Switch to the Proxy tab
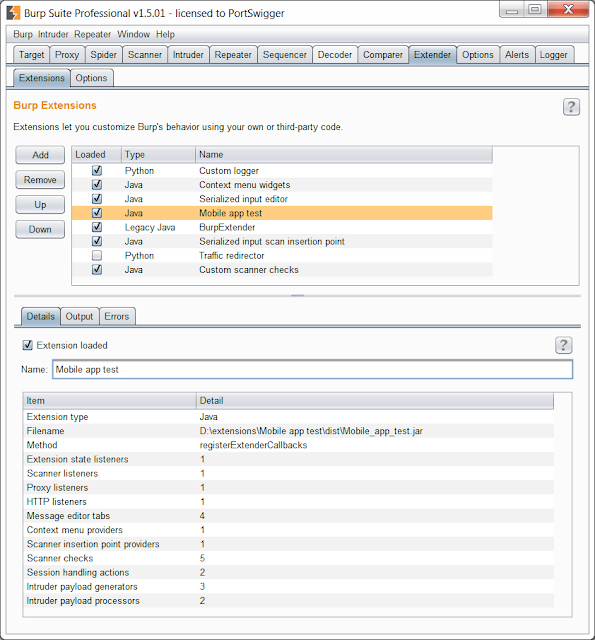Screen dimensions: 595x640 click(67, 55)
